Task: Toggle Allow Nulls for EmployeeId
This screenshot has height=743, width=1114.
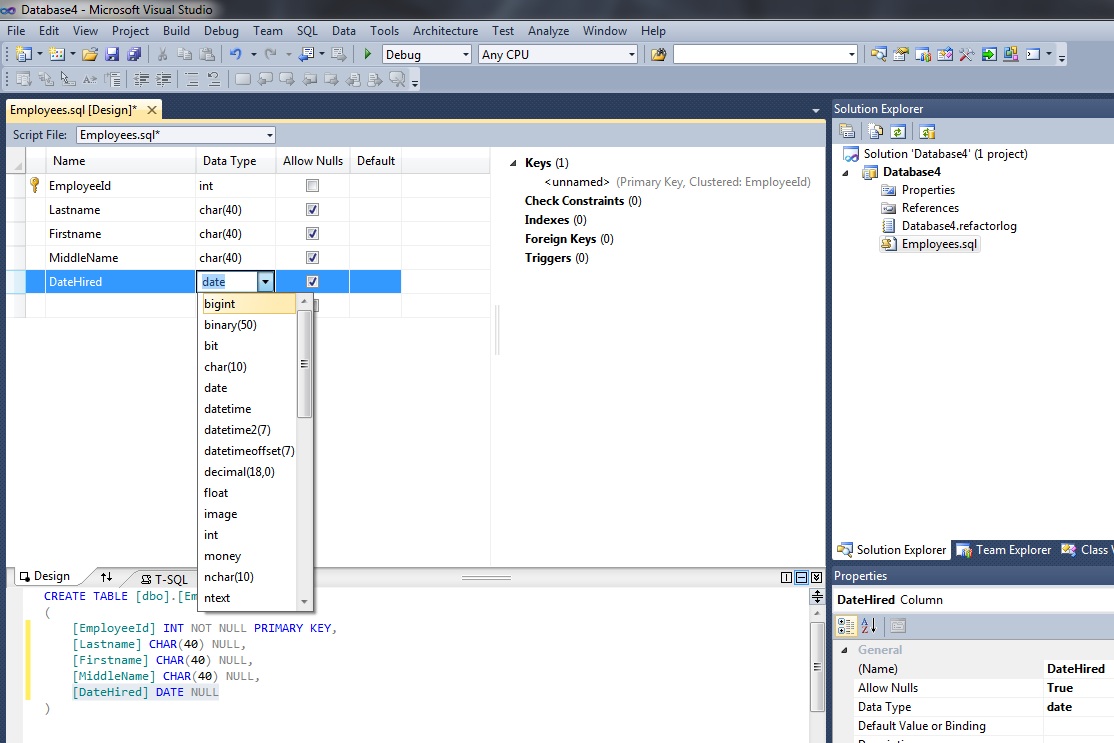Action: (312, 185)
